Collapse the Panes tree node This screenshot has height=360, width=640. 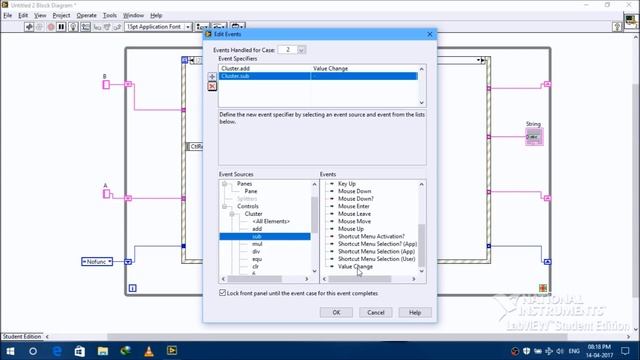pos(224,184)
